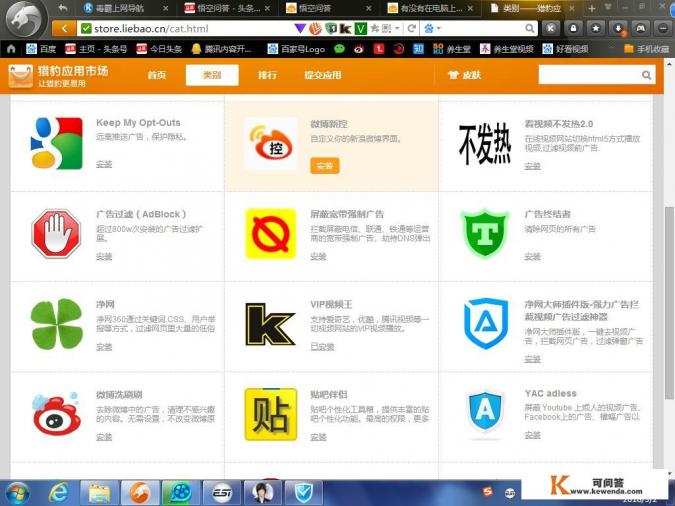Click the 屏蔽宽带强制广告 prohibition icon

click(x=270, y=234)
